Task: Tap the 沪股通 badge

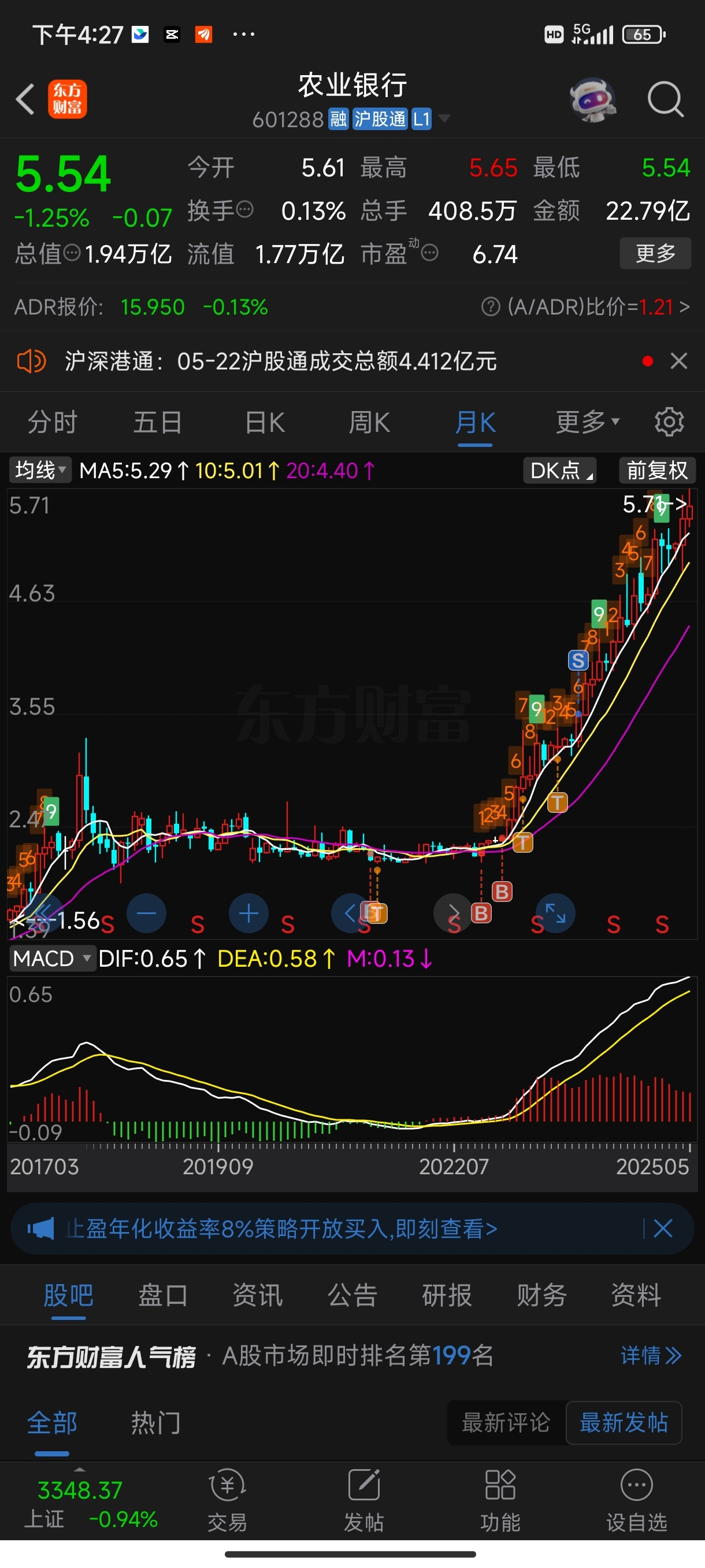Action: pyautogui.click(x=380, y=119)
